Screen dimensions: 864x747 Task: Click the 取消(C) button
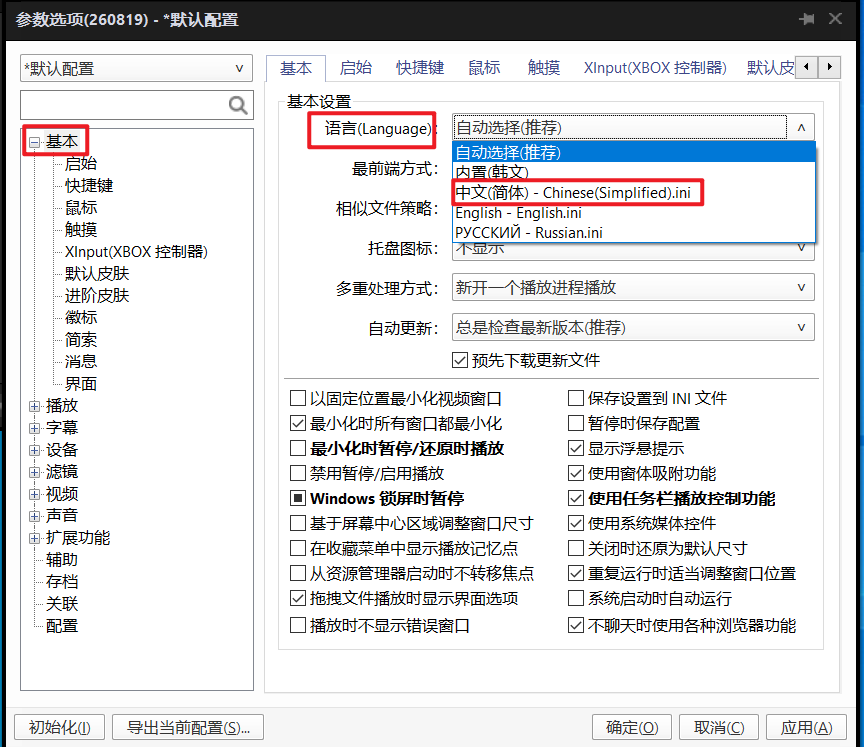tap(719, 727)
